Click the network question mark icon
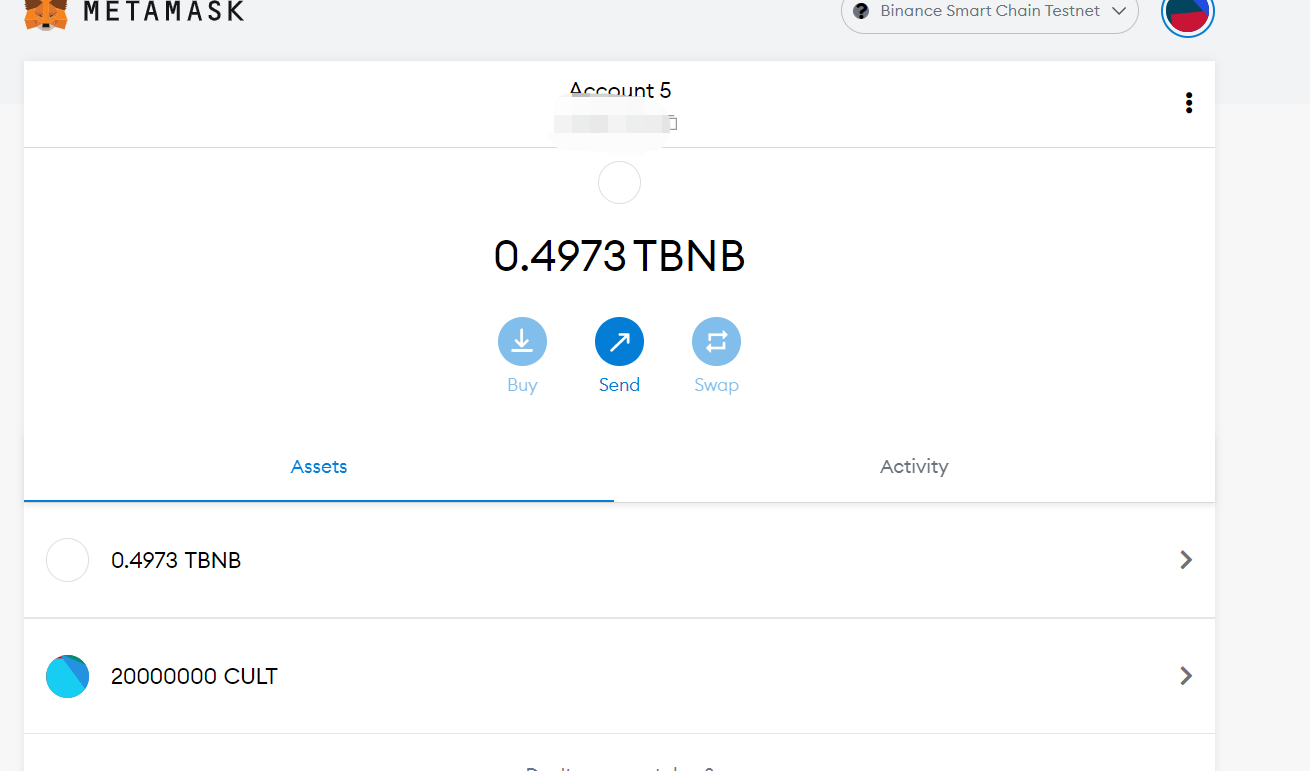The height and width of the screenshot is (771, 1310). pyautogui.click(x=861, y=11)
